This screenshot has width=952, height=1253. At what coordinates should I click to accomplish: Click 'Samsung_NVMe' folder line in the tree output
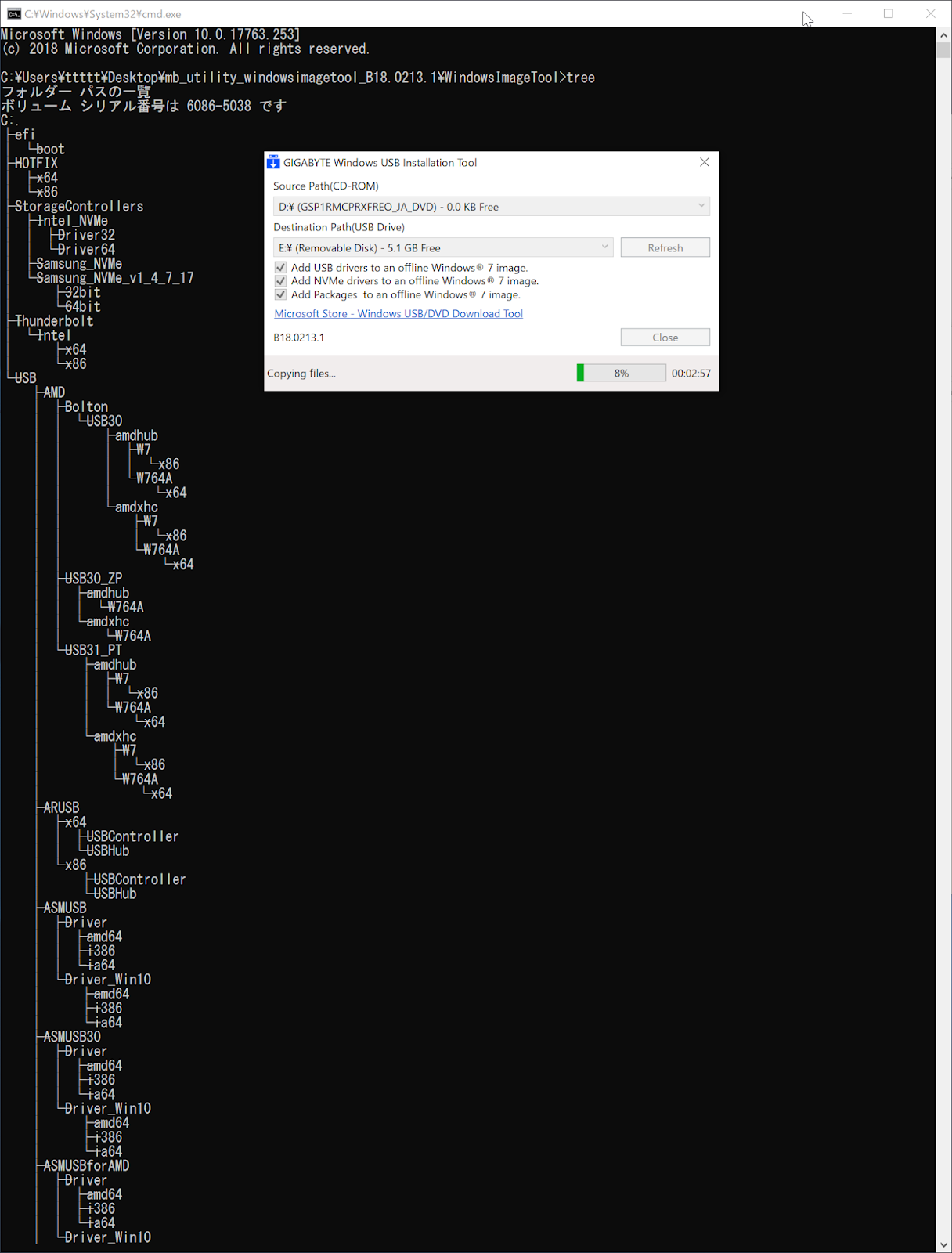(79, 264)
